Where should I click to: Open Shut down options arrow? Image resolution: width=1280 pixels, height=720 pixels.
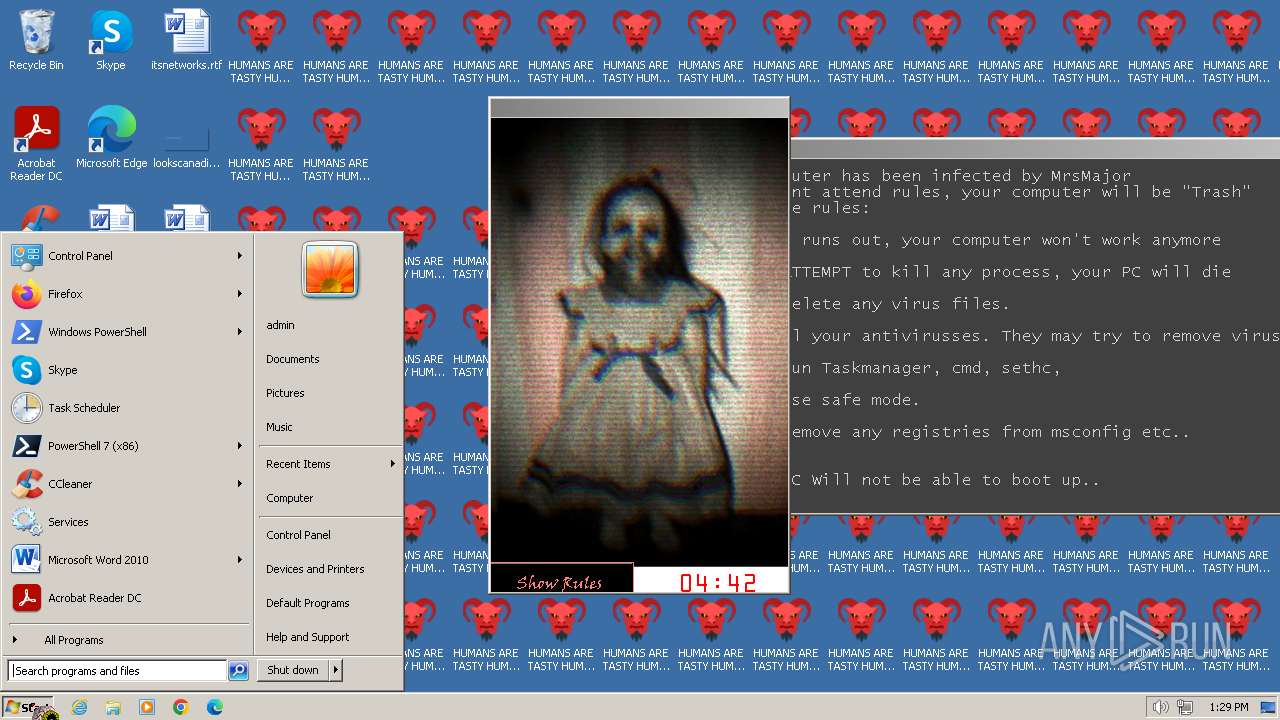[x=336, y=671]
